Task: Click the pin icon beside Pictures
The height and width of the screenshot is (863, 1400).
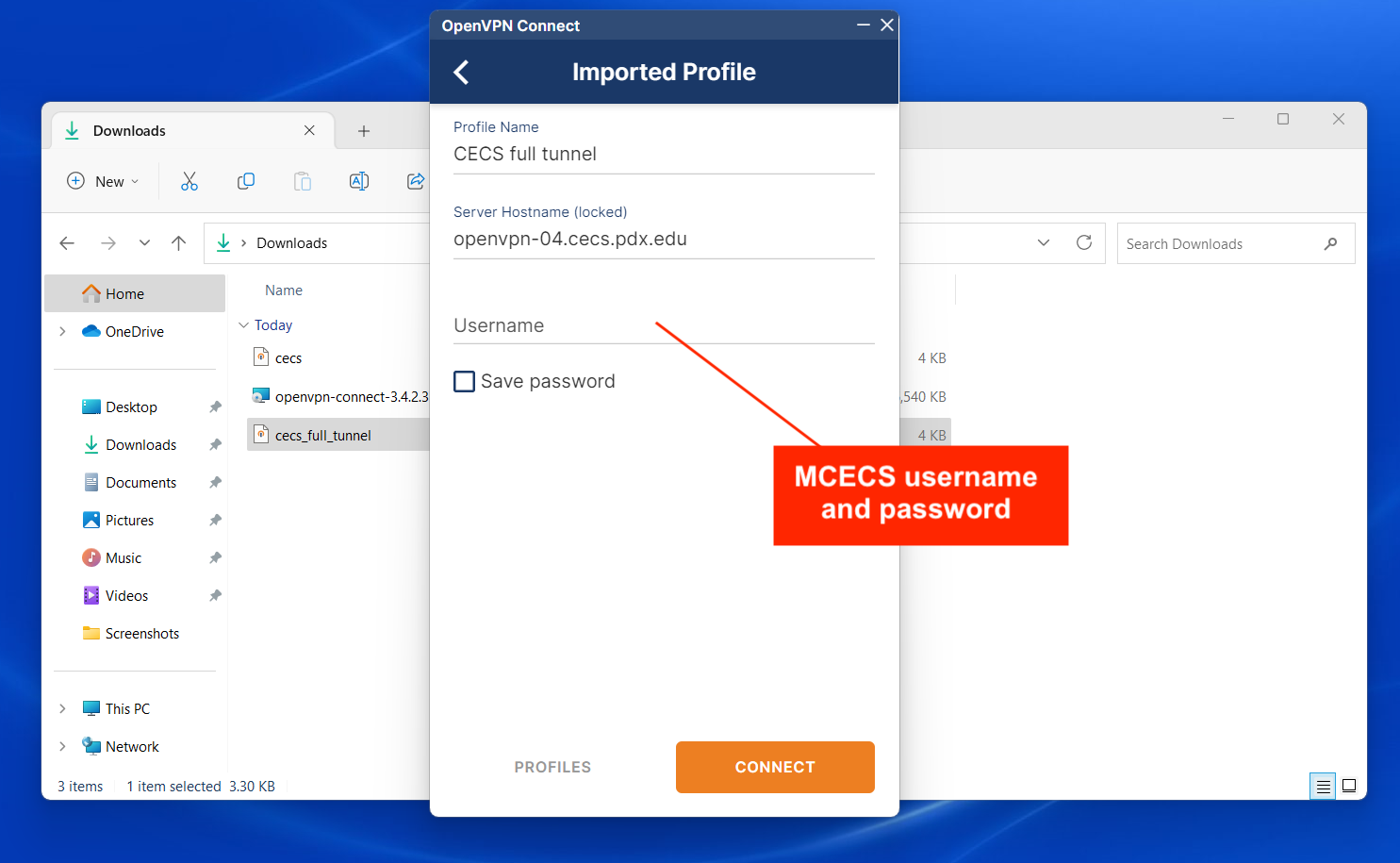Action: 215,520
